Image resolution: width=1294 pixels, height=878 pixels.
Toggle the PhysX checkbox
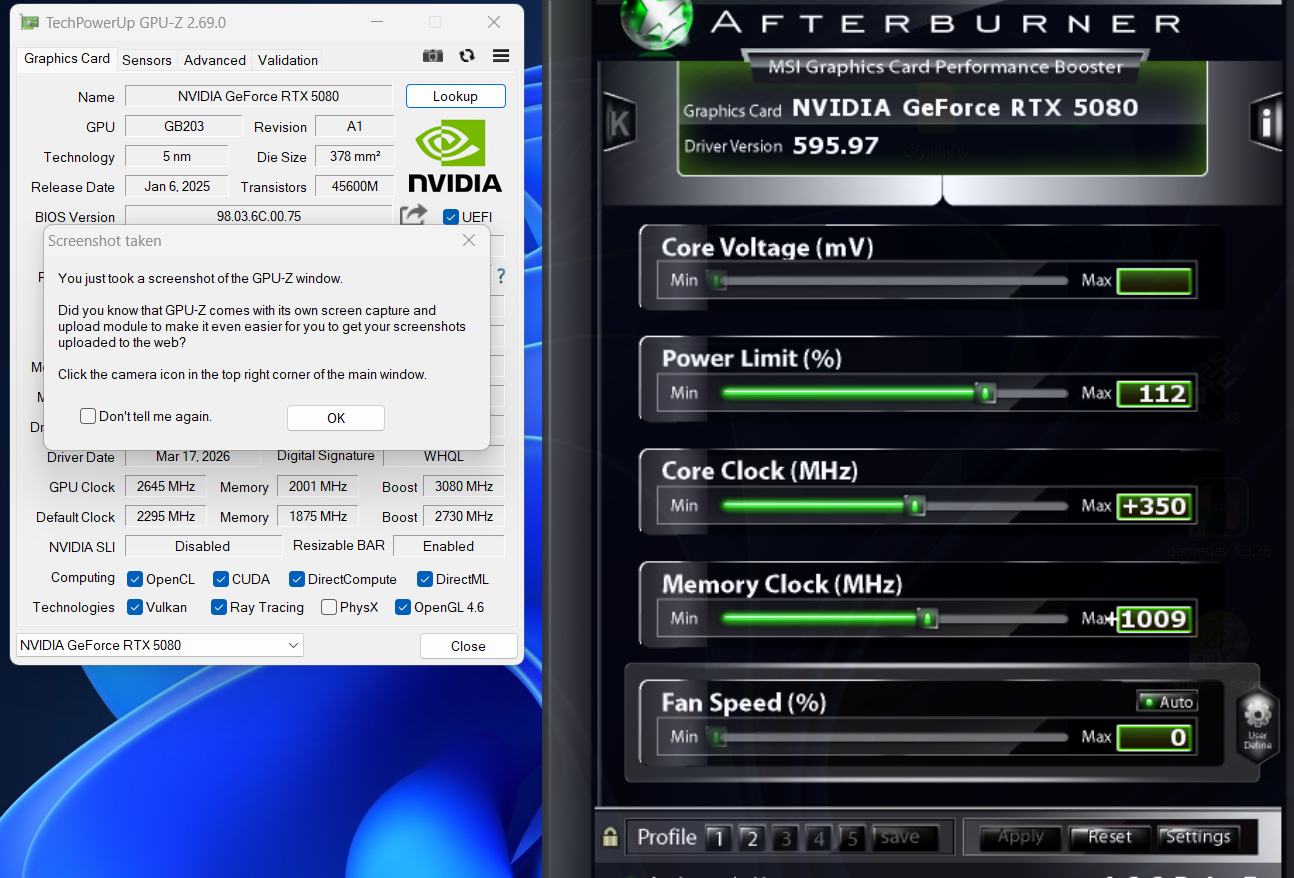(x=329, y=607)
